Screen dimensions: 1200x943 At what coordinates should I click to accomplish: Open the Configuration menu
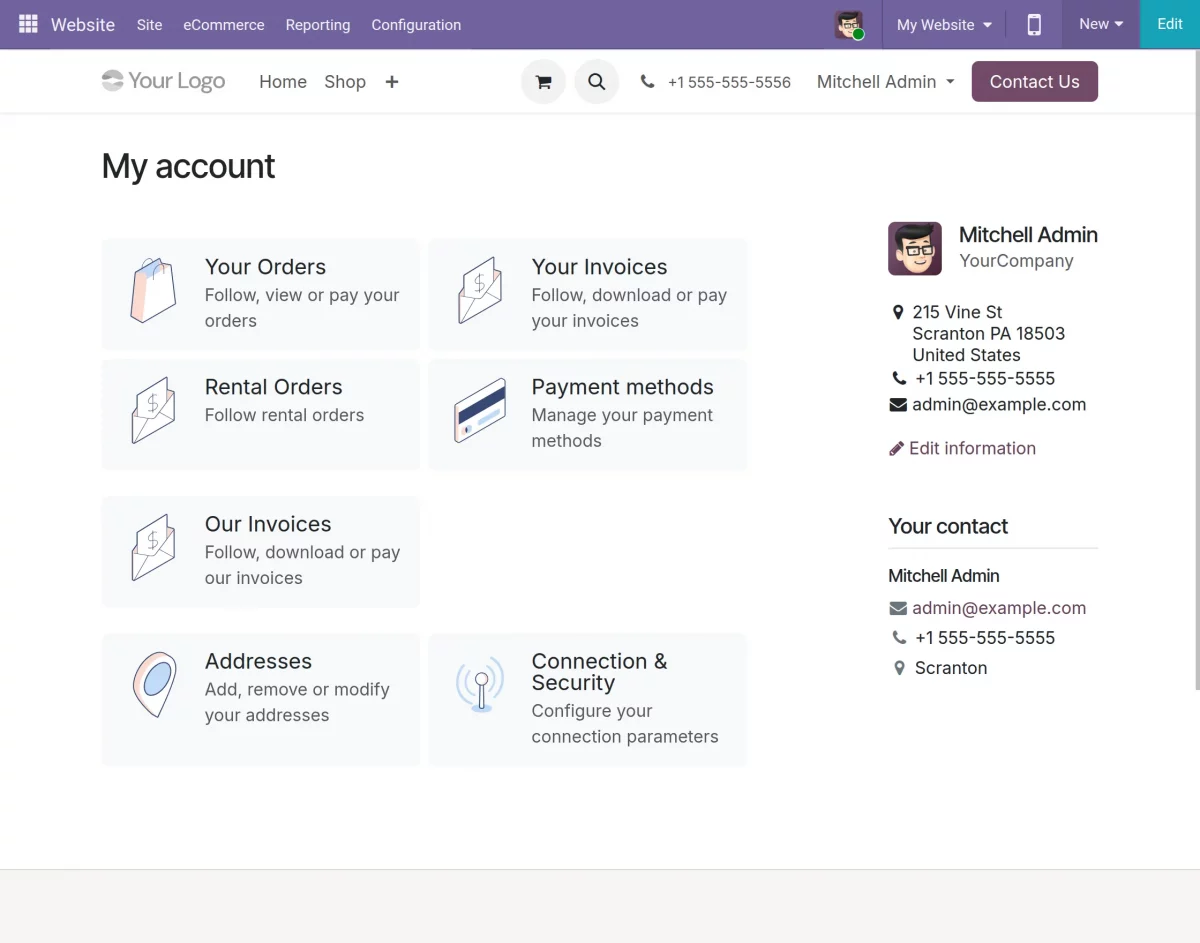(x=416, y=25)
